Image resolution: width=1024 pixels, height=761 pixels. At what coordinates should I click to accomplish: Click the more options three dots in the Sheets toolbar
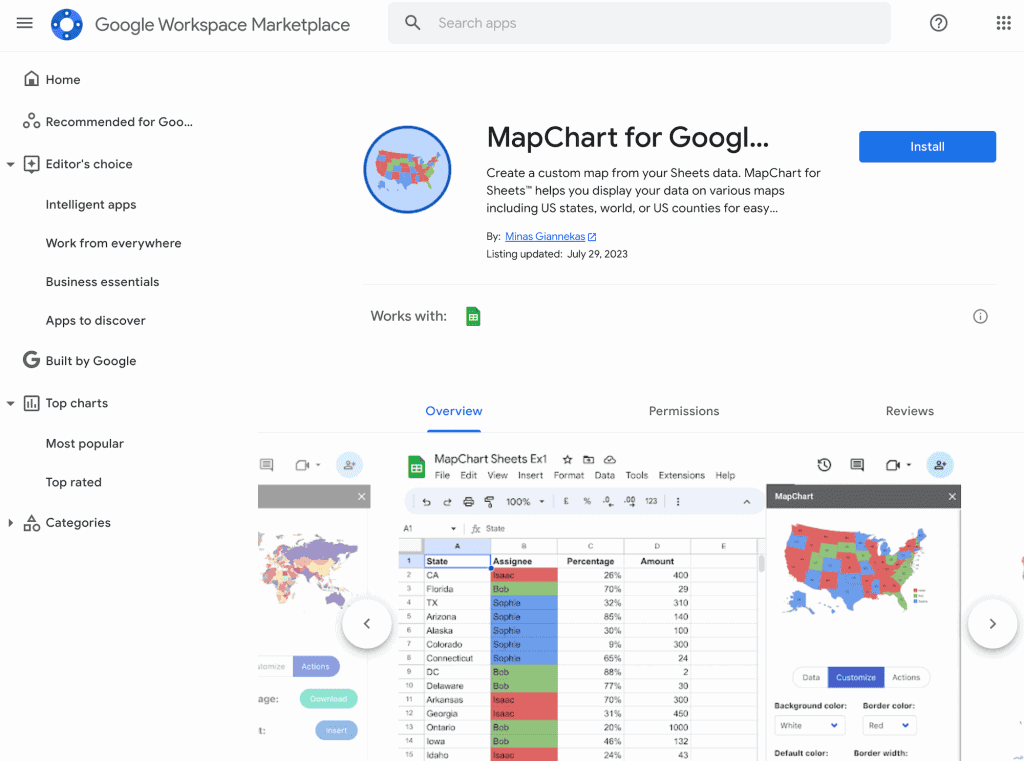(x=678, y=502)
